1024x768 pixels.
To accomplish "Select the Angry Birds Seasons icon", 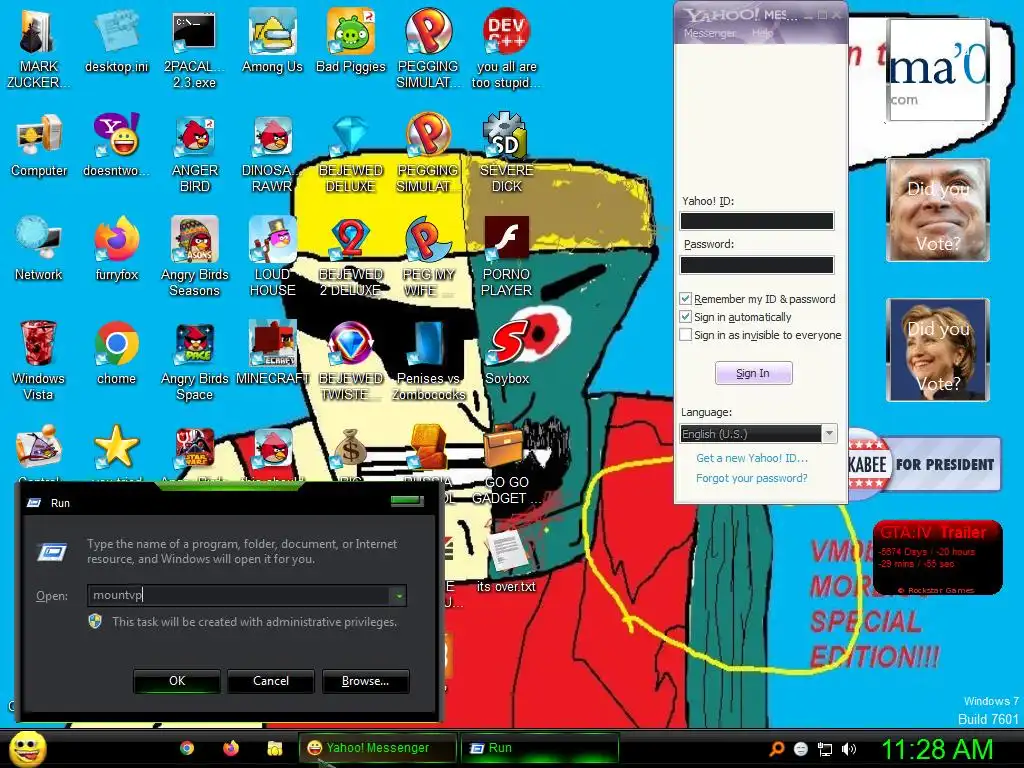I will pos(195,257).
